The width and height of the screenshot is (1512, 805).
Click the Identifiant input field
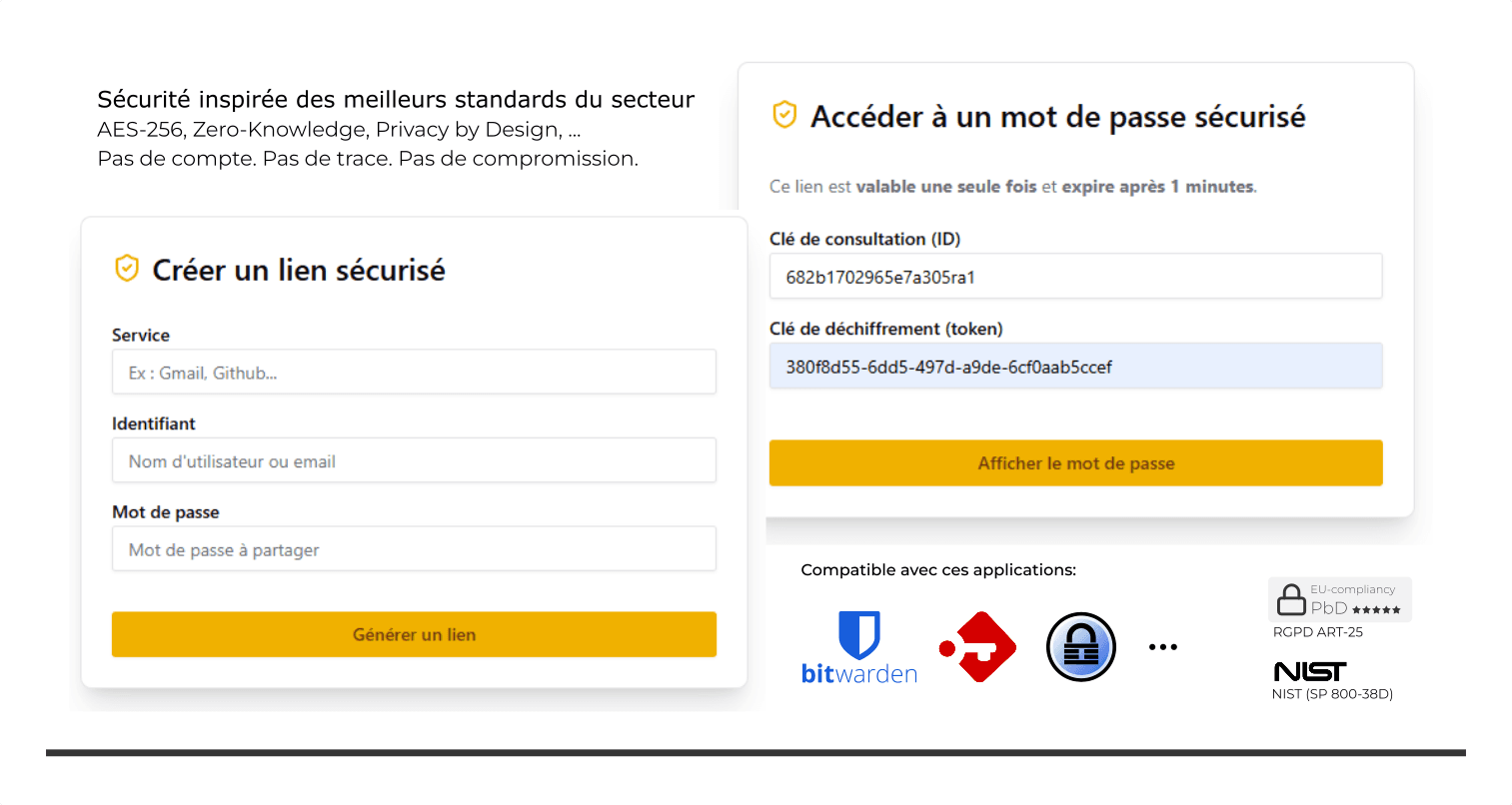click(413, 459)
